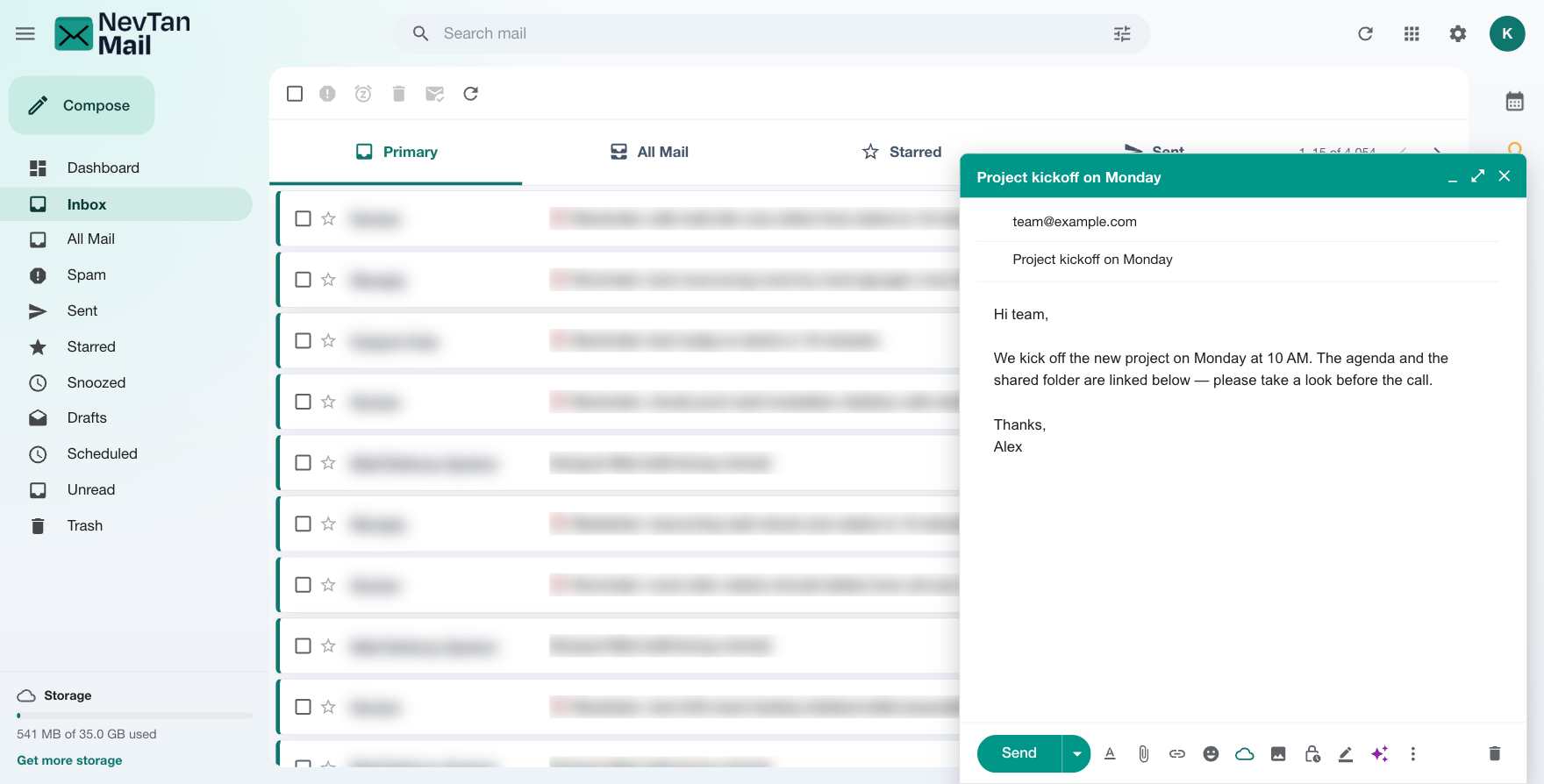Switch to the Starred tab
Screen dimensions: 1544x784
pyautogui.click(x=902, y=152)
